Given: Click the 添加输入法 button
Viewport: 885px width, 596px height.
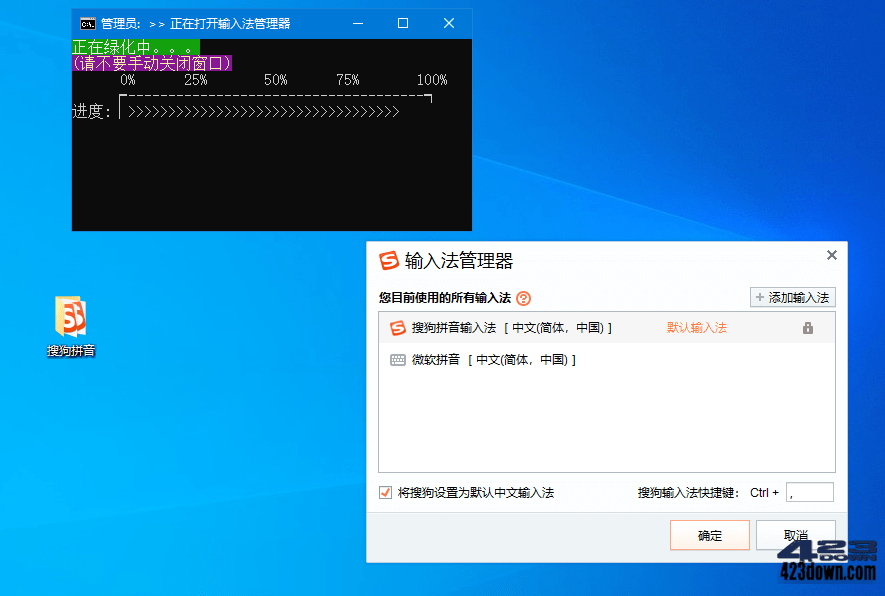Looking at the screenshot, I should click(793, 296).
